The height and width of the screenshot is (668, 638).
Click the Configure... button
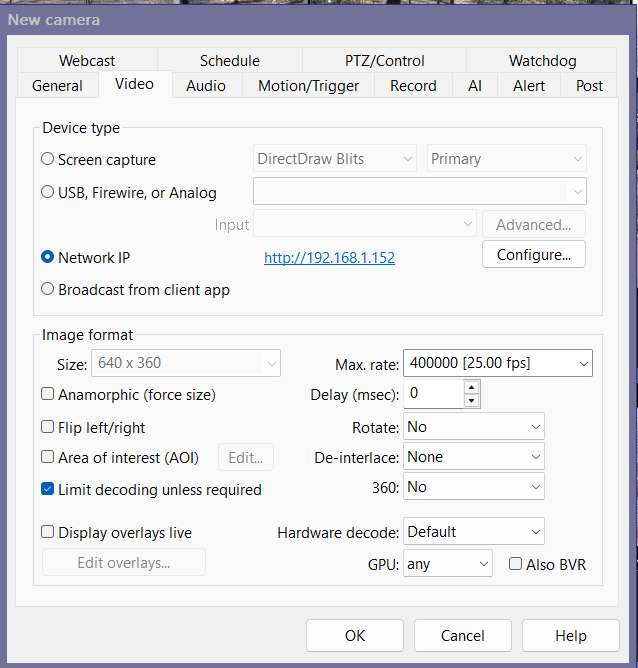pyautogui.click(x=533, y=254)
